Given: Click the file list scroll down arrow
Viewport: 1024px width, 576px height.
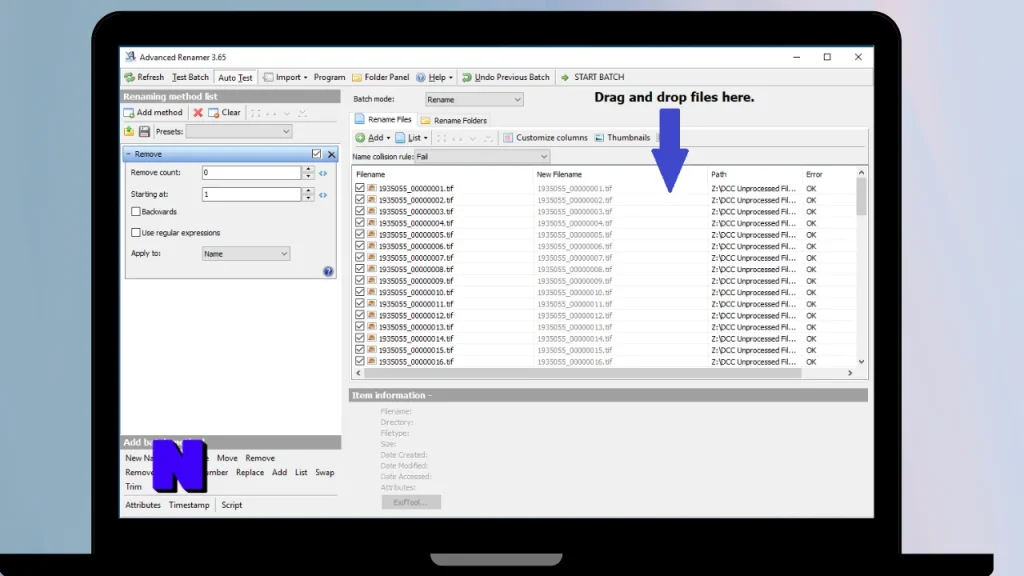Looking at the screenshot, I should tap(861, 362).
